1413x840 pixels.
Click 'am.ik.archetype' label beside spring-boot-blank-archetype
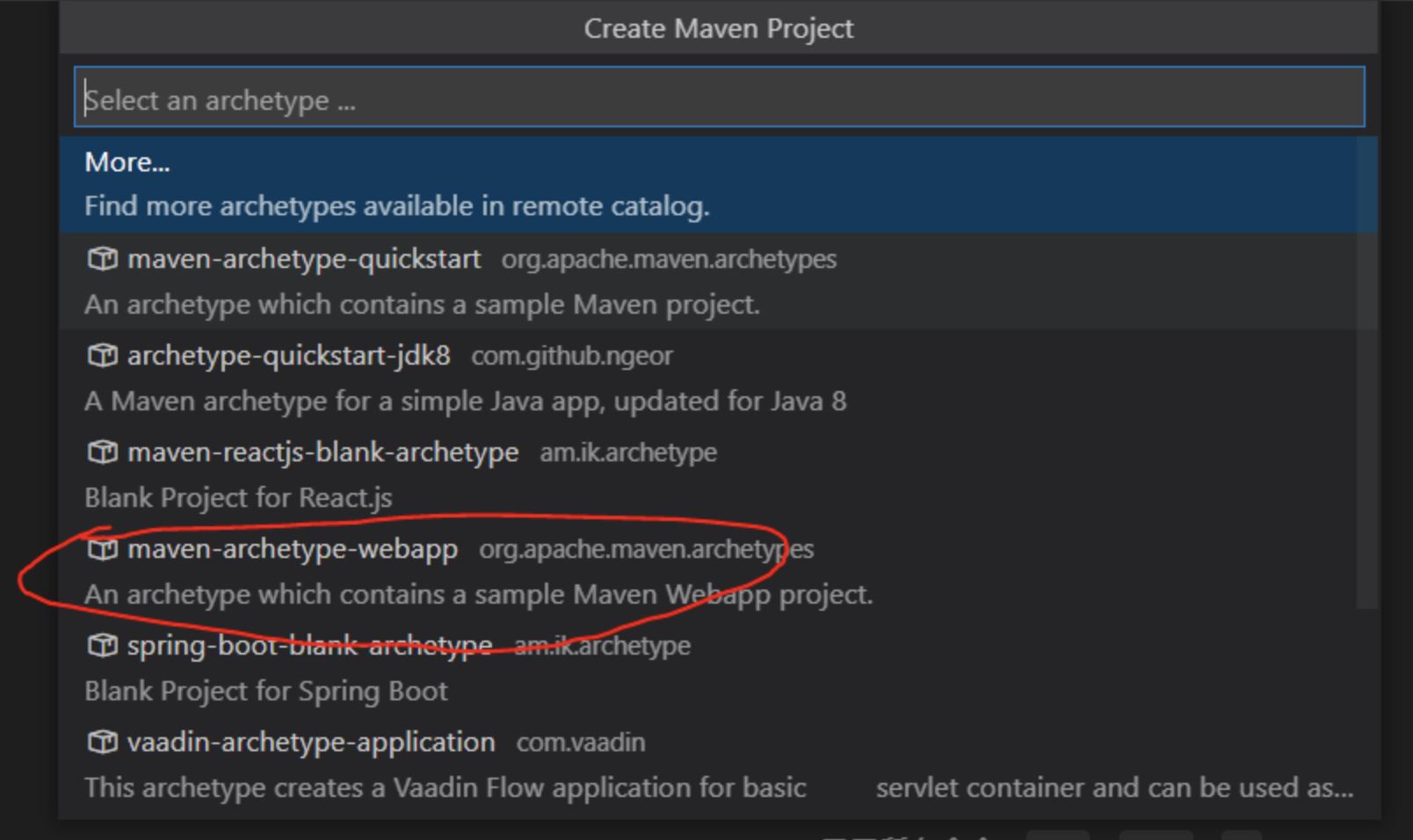coord(602,646)
